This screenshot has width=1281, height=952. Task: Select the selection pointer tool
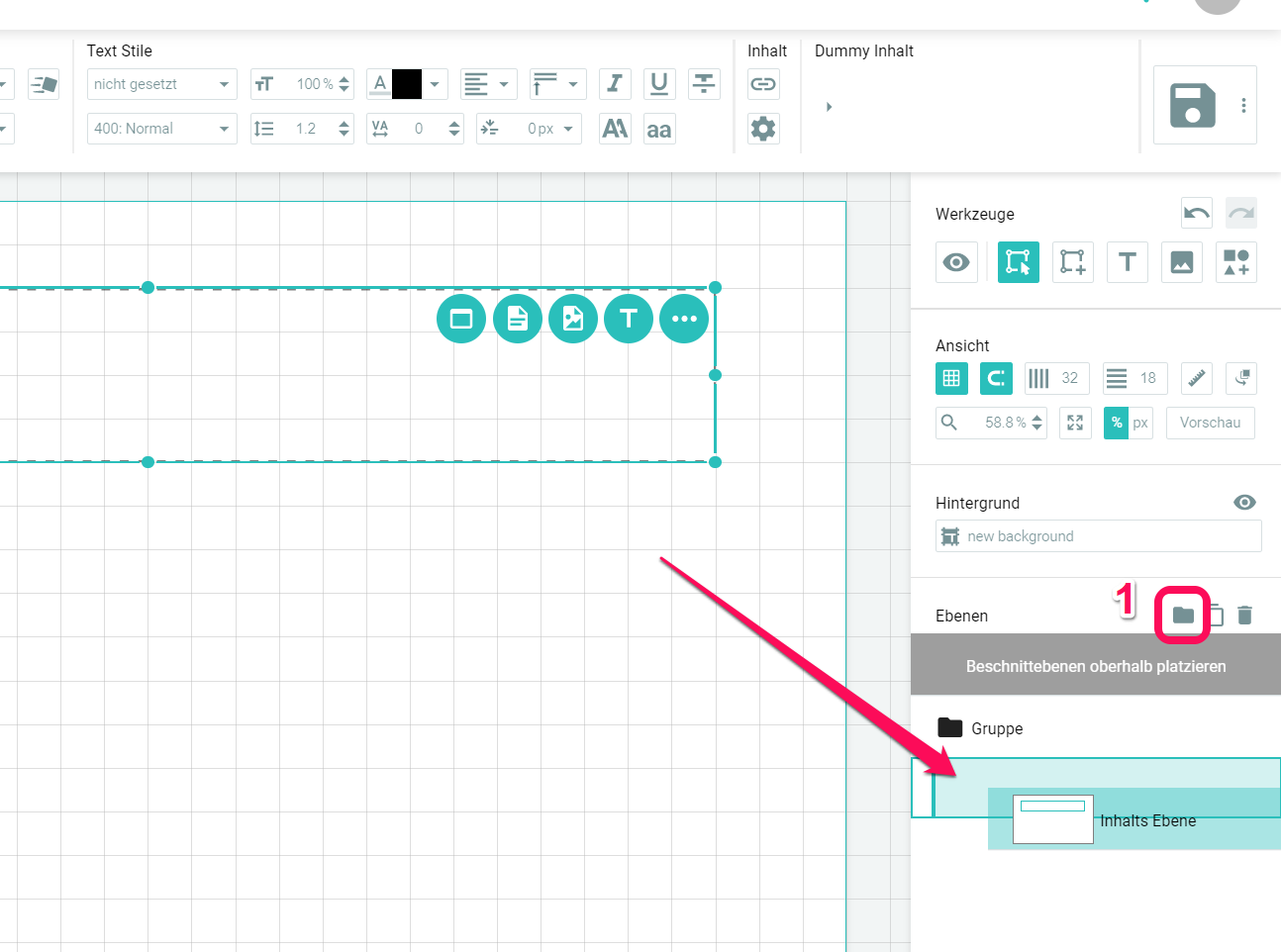(1019, 262)
